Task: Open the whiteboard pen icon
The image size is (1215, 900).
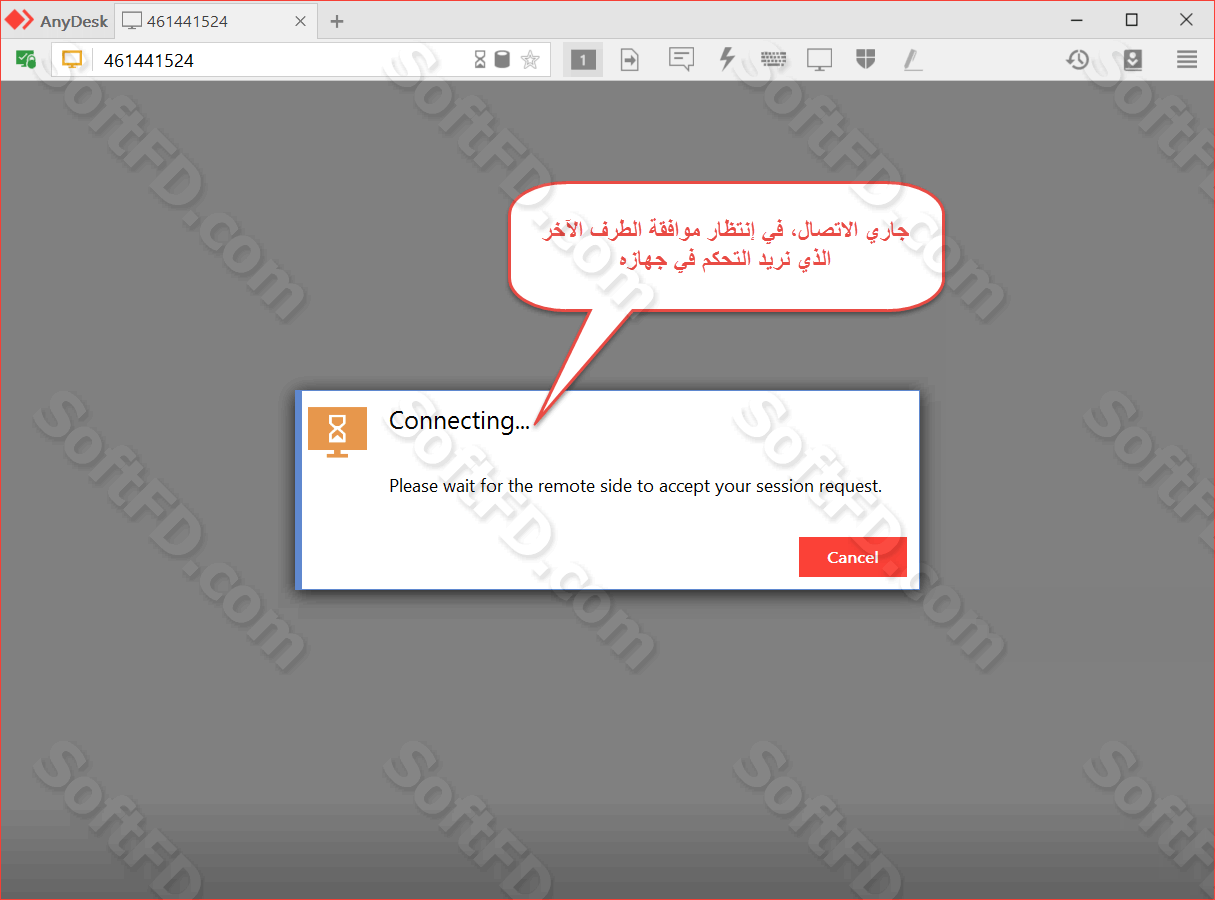Action: [912, 60]
